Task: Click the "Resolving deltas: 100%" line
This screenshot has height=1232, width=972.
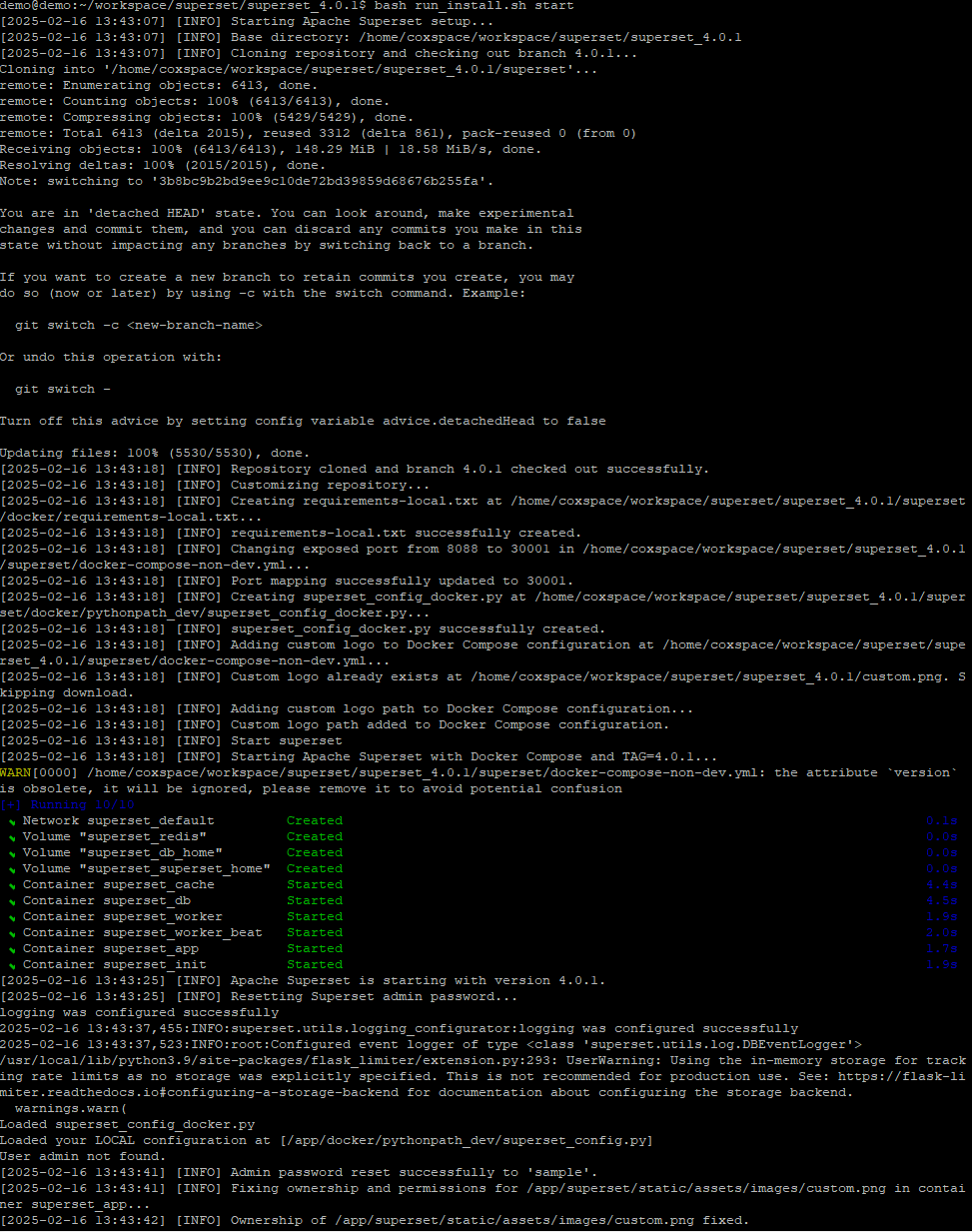Action: pos(163,166)
